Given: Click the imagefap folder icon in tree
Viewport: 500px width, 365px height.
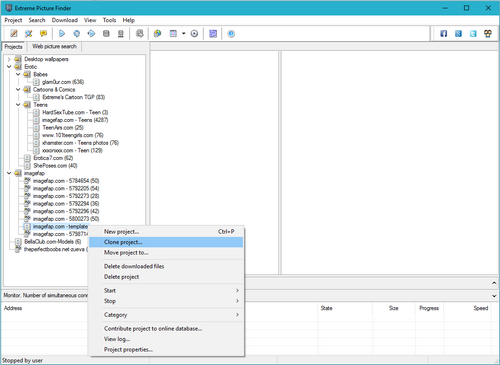Looking at the screenshot, I should [18, 173].
